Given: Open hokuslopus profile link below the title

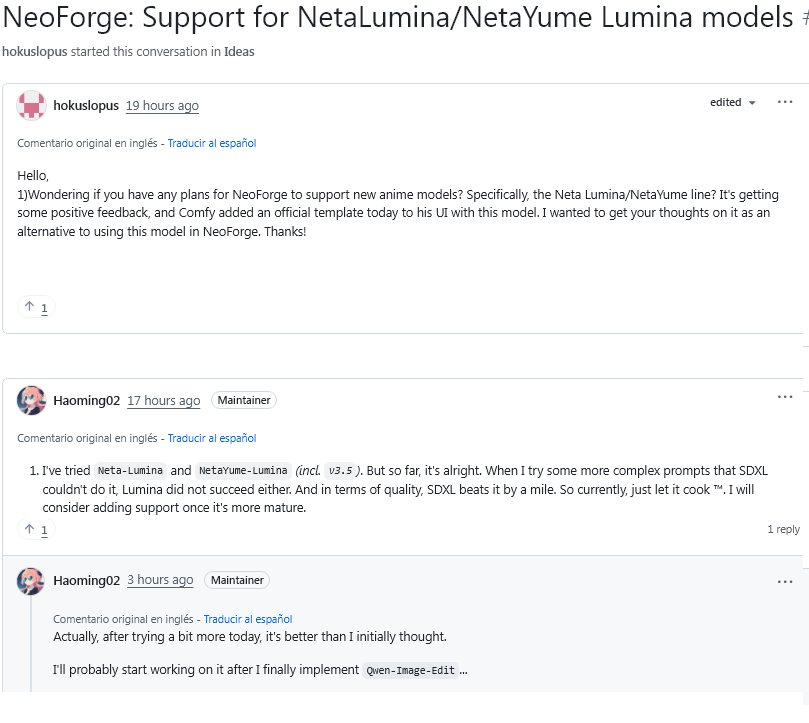Looking at the screenshot, I should tap(34, 52).
